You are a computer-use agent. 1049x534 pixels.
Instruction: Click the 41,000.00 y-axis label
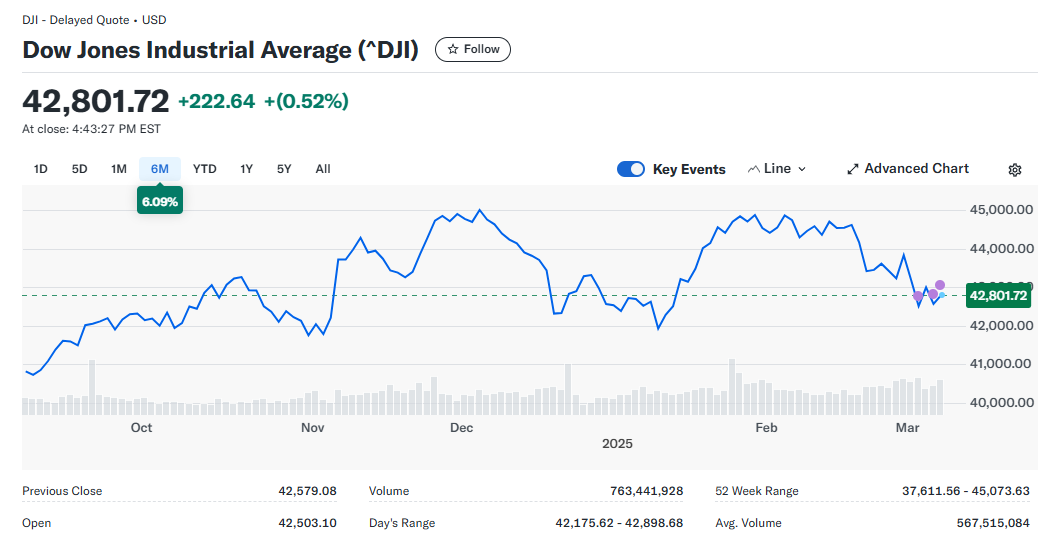coord(1002,364)
